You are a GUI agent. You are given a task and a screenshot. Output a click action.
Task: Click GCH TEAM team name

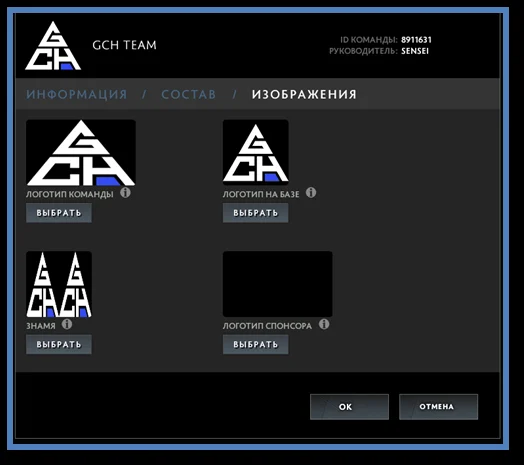click(124, 45)
